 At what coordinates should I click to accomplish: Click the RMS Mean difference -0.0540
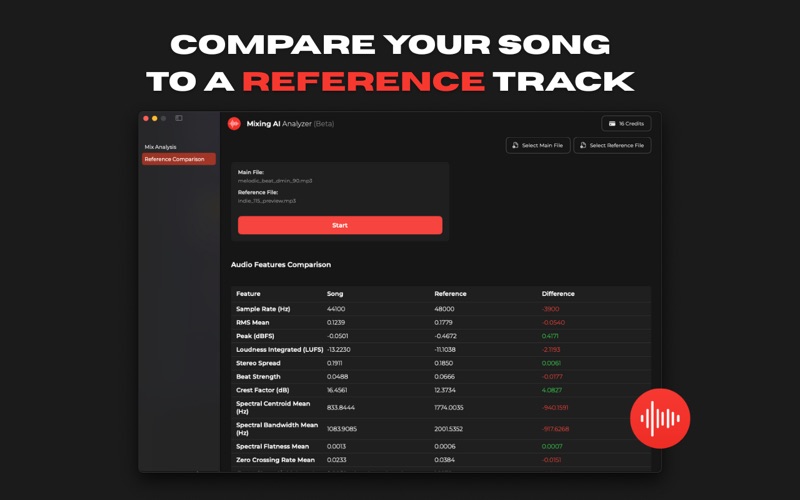pos(553,322)
